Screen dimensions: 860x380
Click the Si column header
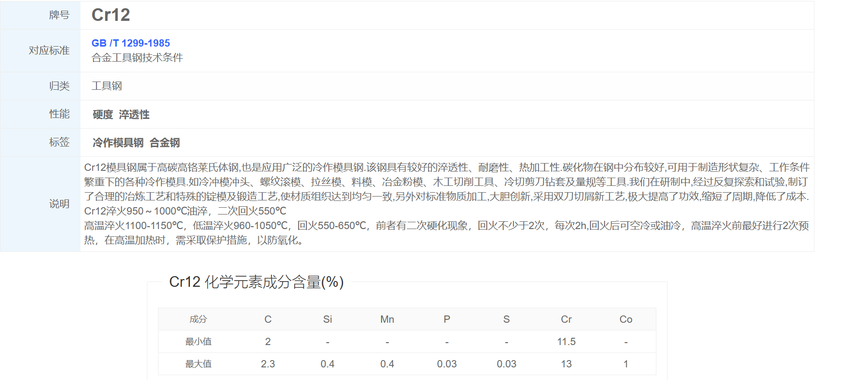[x=327, y=319]
